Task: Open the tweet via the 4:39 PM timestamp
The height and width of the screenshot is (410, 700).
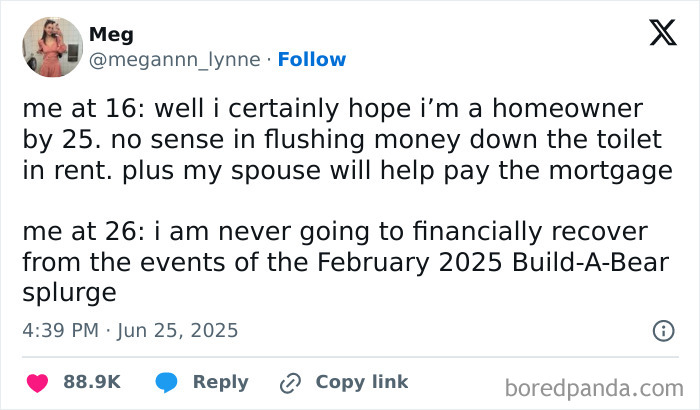Action: (60, 331)
